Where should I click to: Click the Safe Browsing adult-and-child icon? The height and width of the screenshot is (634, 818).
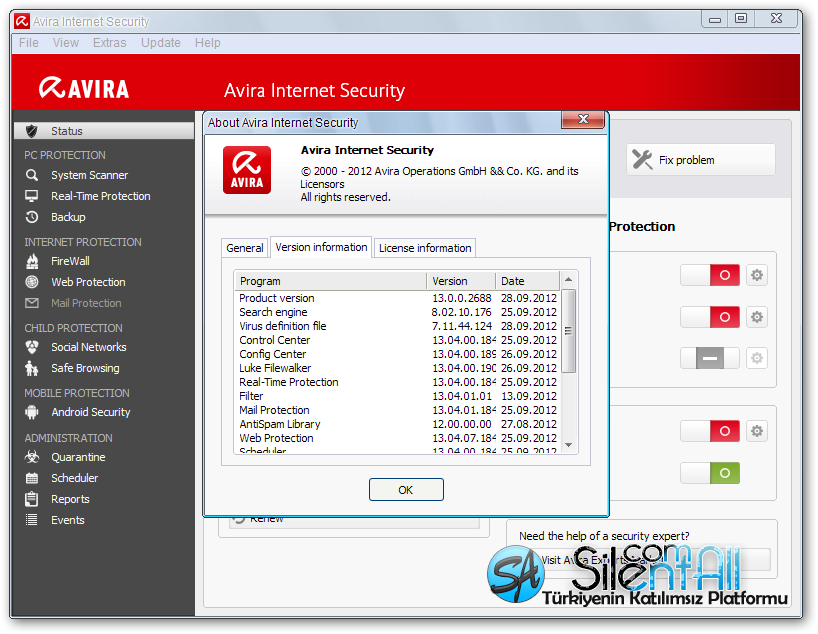(x=32, y=368)
